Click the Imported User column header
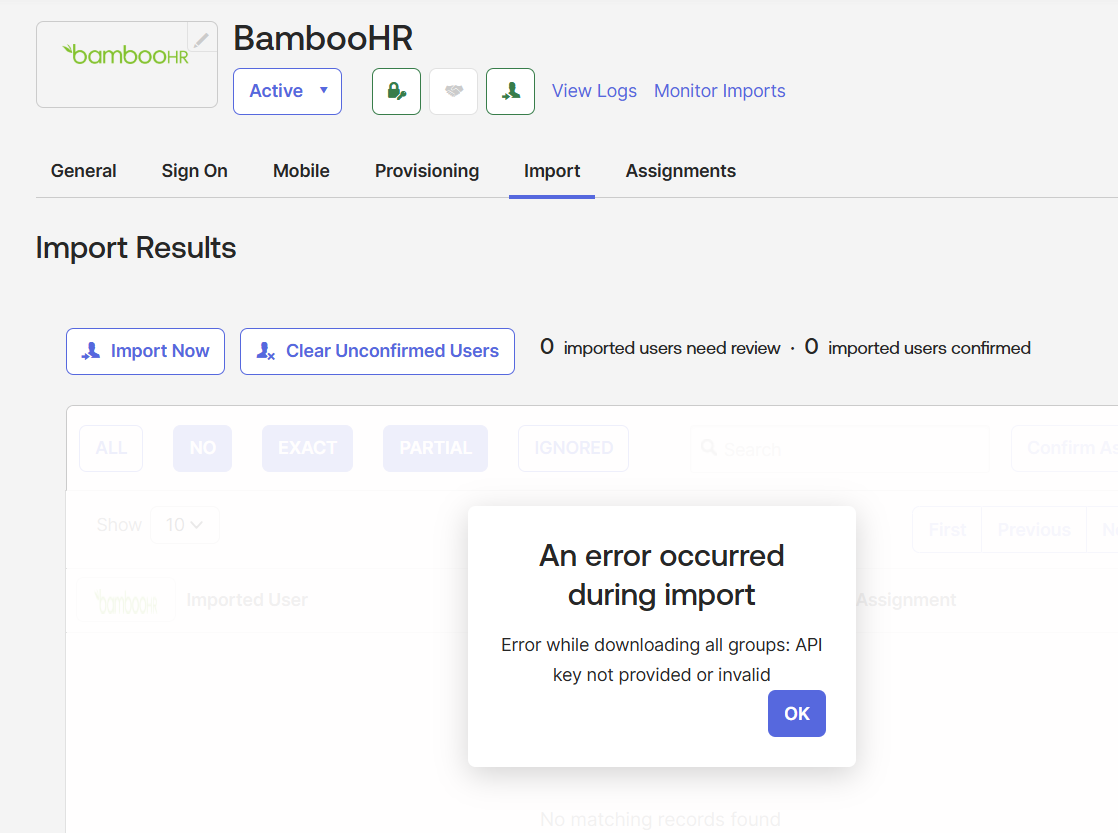 pos(247,601)
